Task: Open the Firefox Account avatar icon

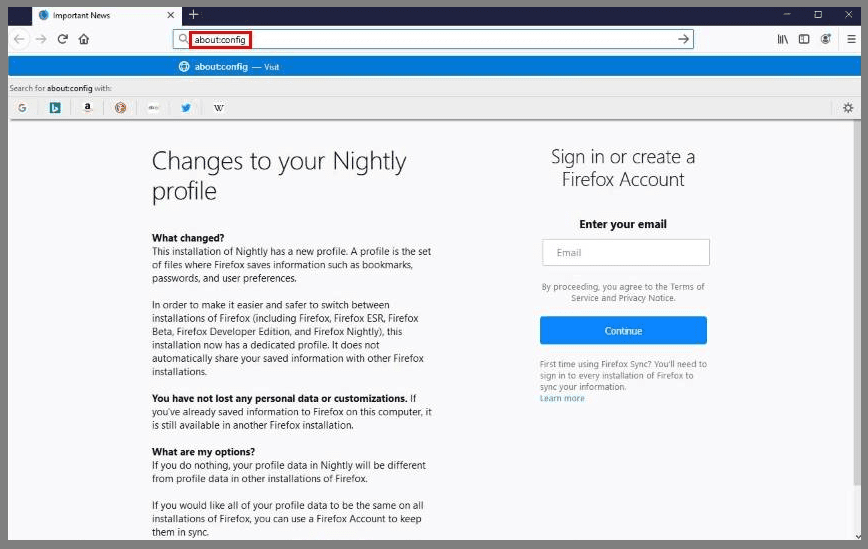Action: pyautogui.click(x=826, y=39)
